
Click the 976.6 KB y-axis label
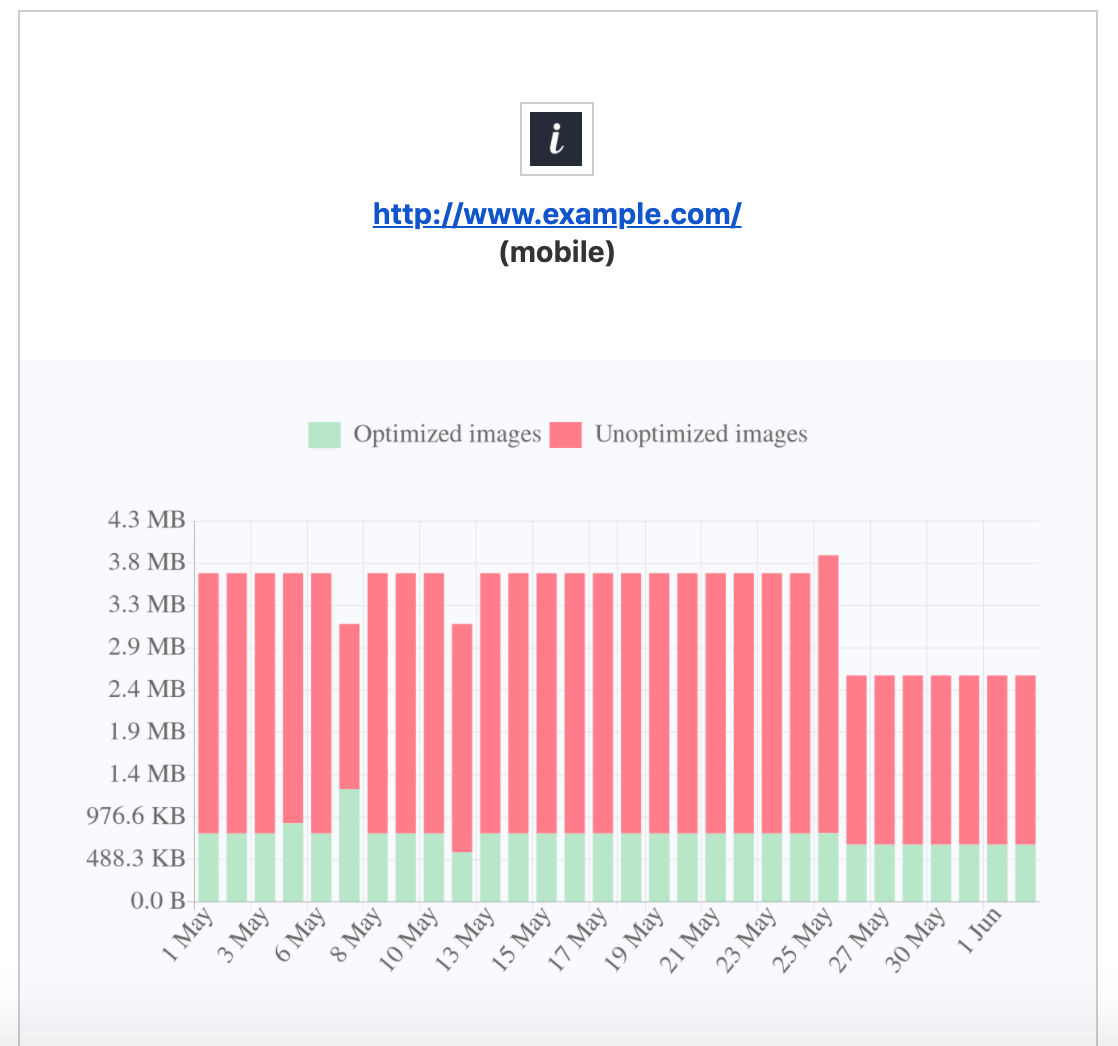pyautogui.click(x=136, y=816)
